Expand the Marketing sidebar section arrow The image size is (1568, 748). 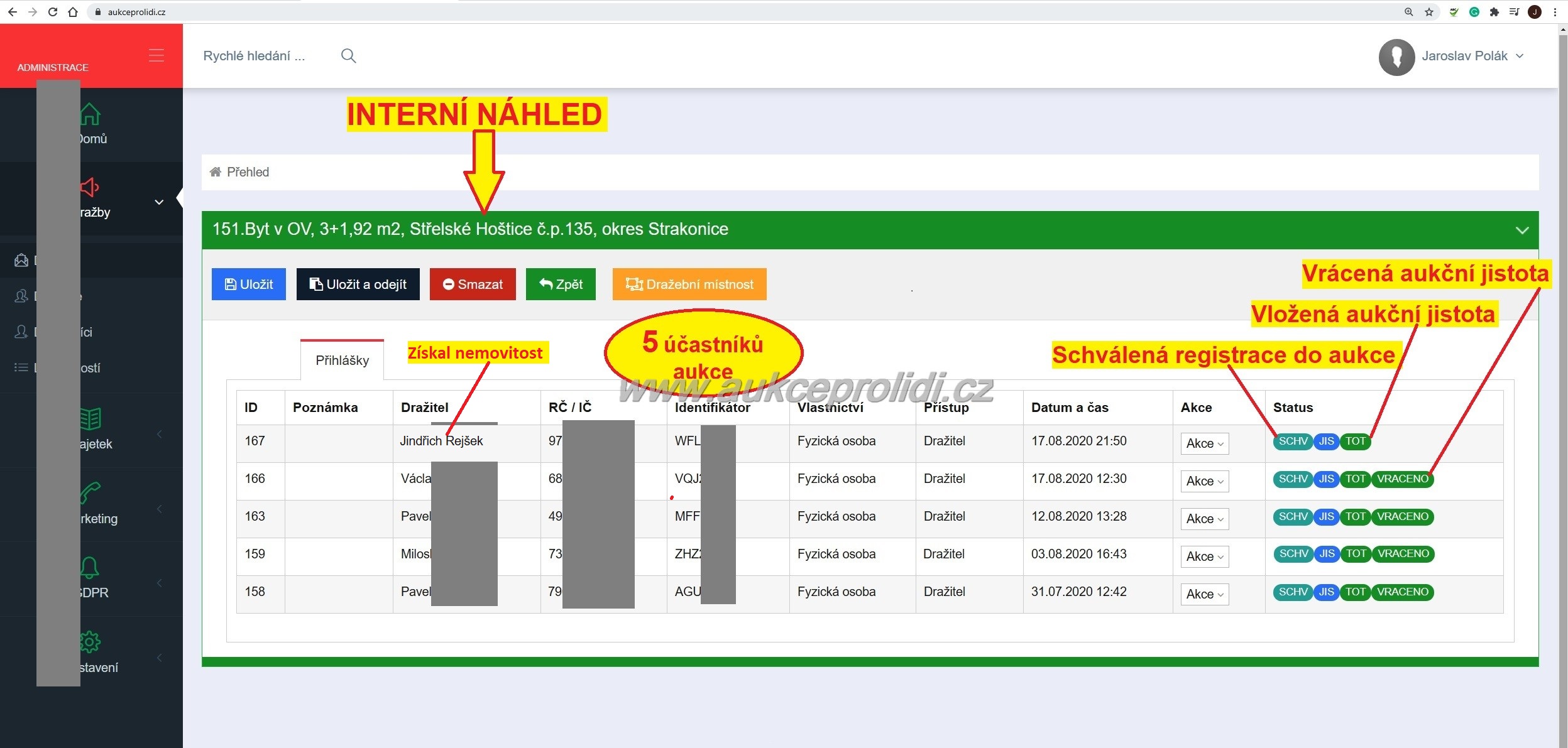160,508
